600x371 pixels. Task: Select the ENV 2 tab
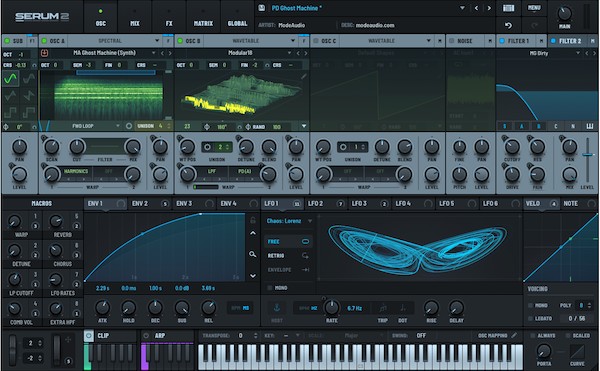coord(150,203)
